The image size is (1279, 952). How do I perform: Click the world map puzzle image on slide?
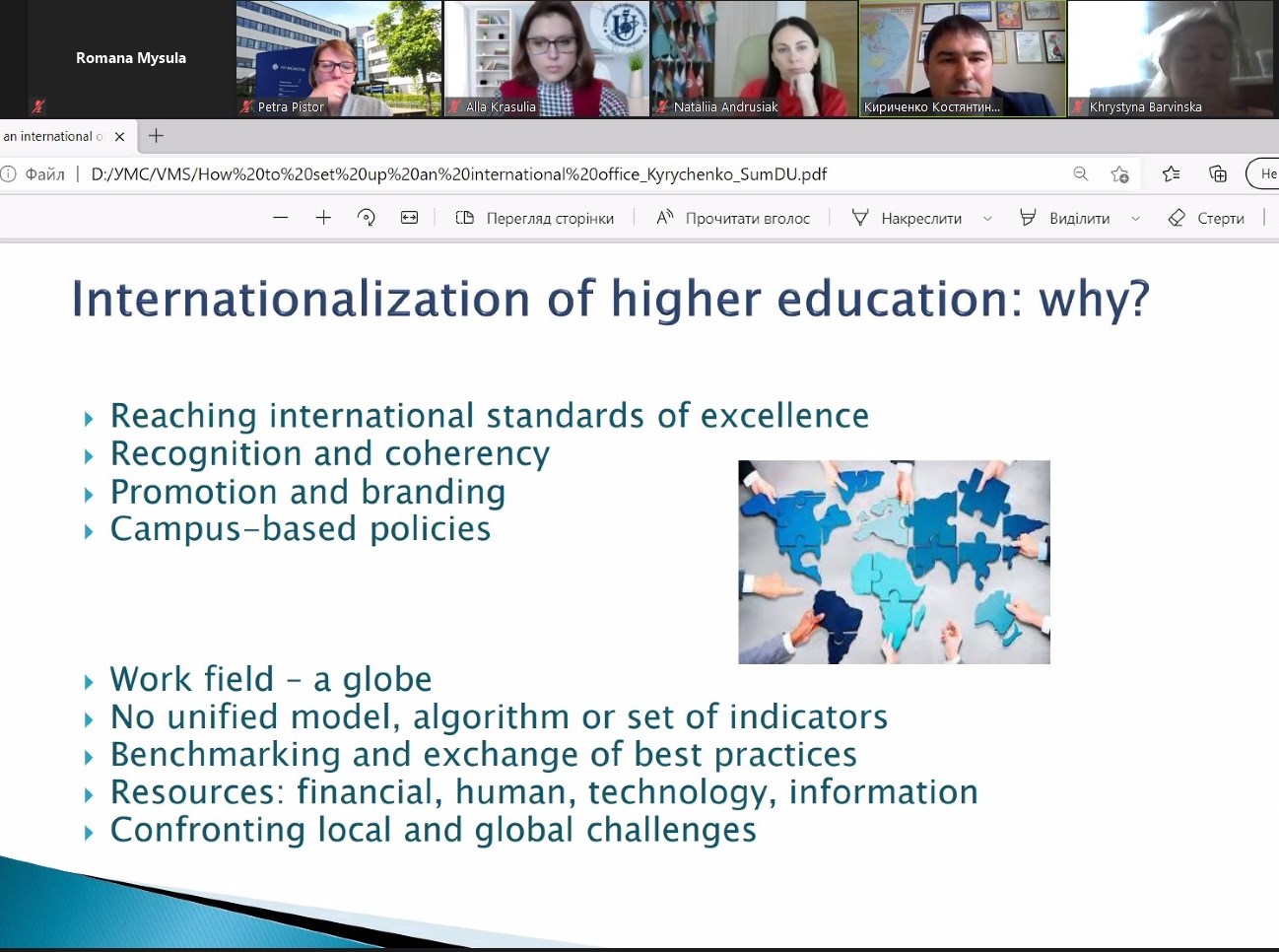tap(894, 562)
